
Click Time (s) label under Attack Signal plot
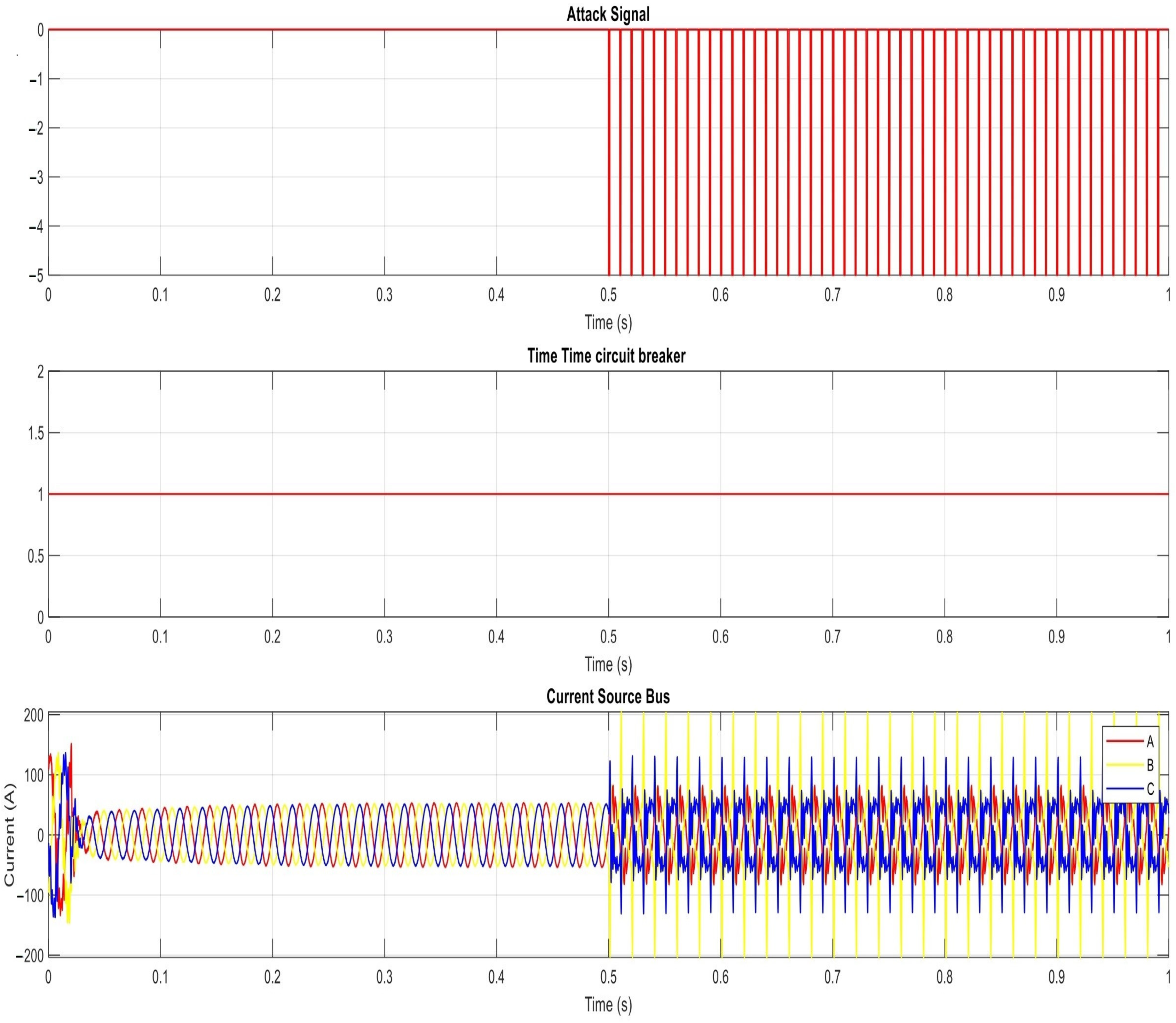coord(608,323)
